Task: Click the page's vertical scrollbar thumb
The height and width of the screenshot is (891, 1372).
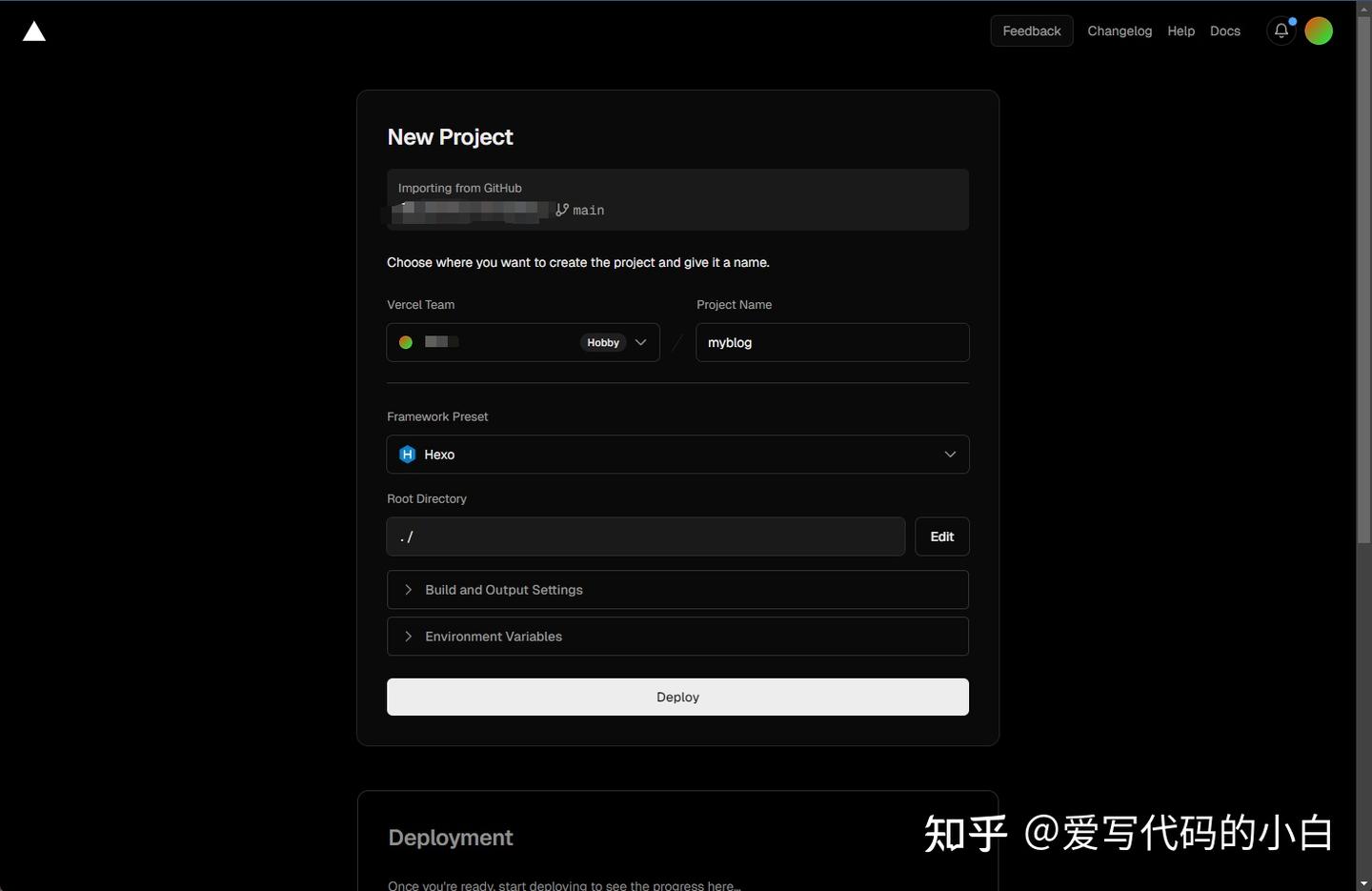Action: click(1363, 280)
